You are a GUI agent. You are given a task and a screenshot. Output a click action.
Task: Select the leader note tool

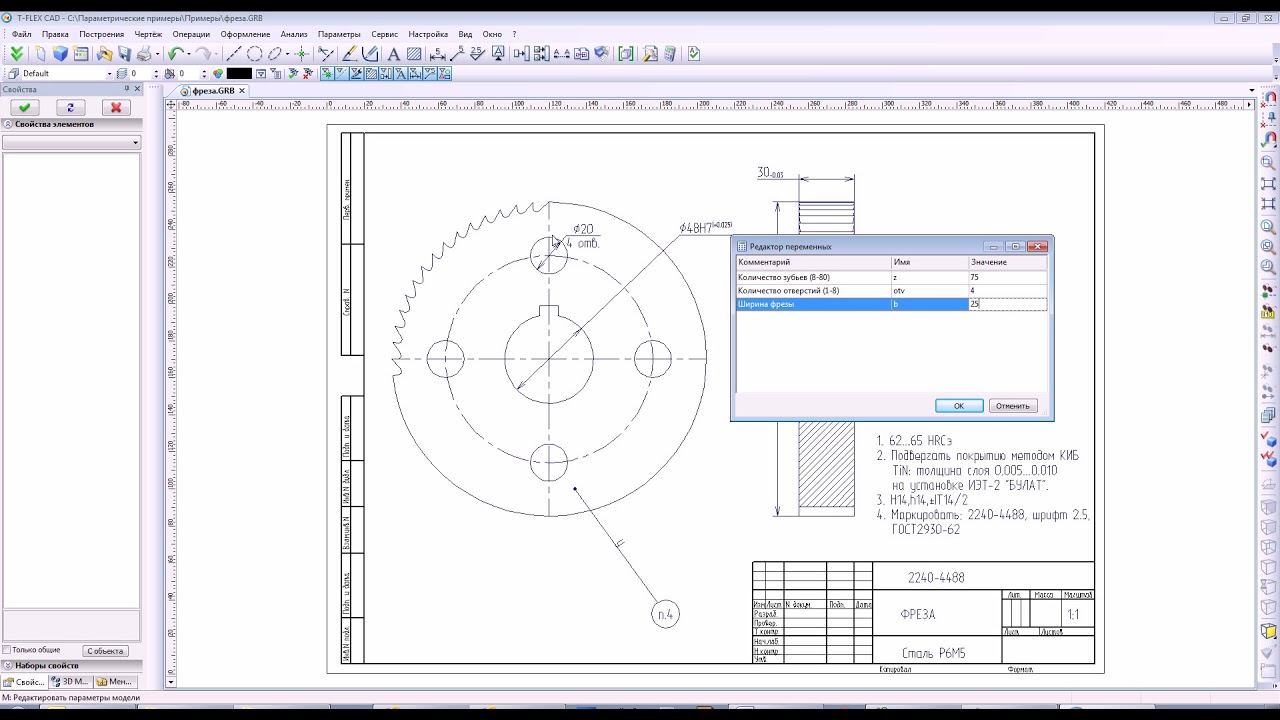(457, 53)
